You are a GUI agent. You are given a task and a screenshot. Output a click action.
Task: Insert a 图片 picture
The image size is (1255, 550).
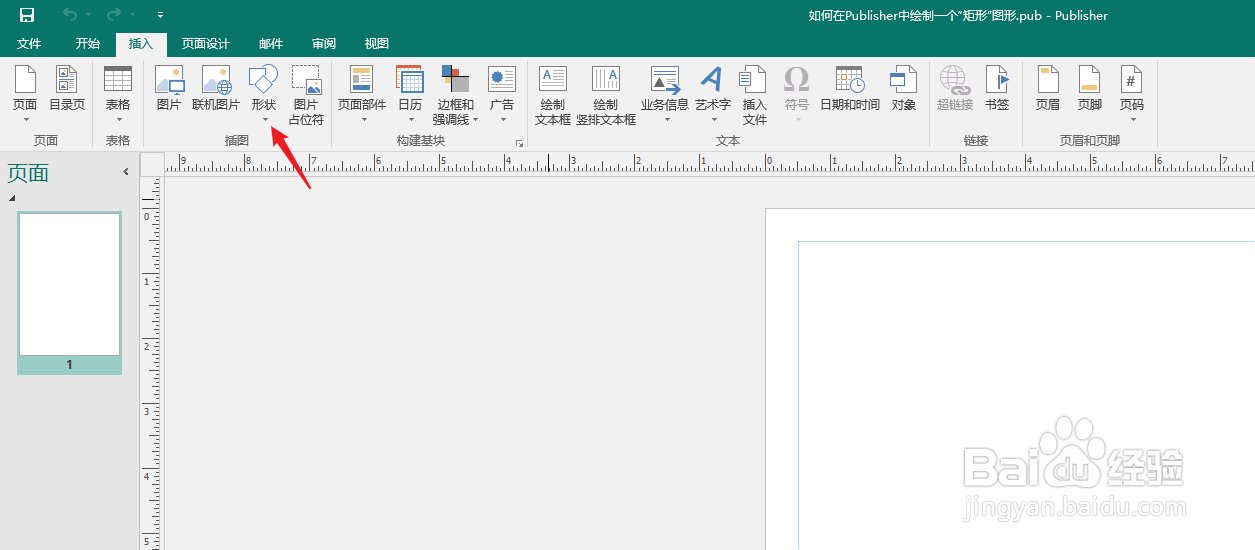tap(169, 89)
